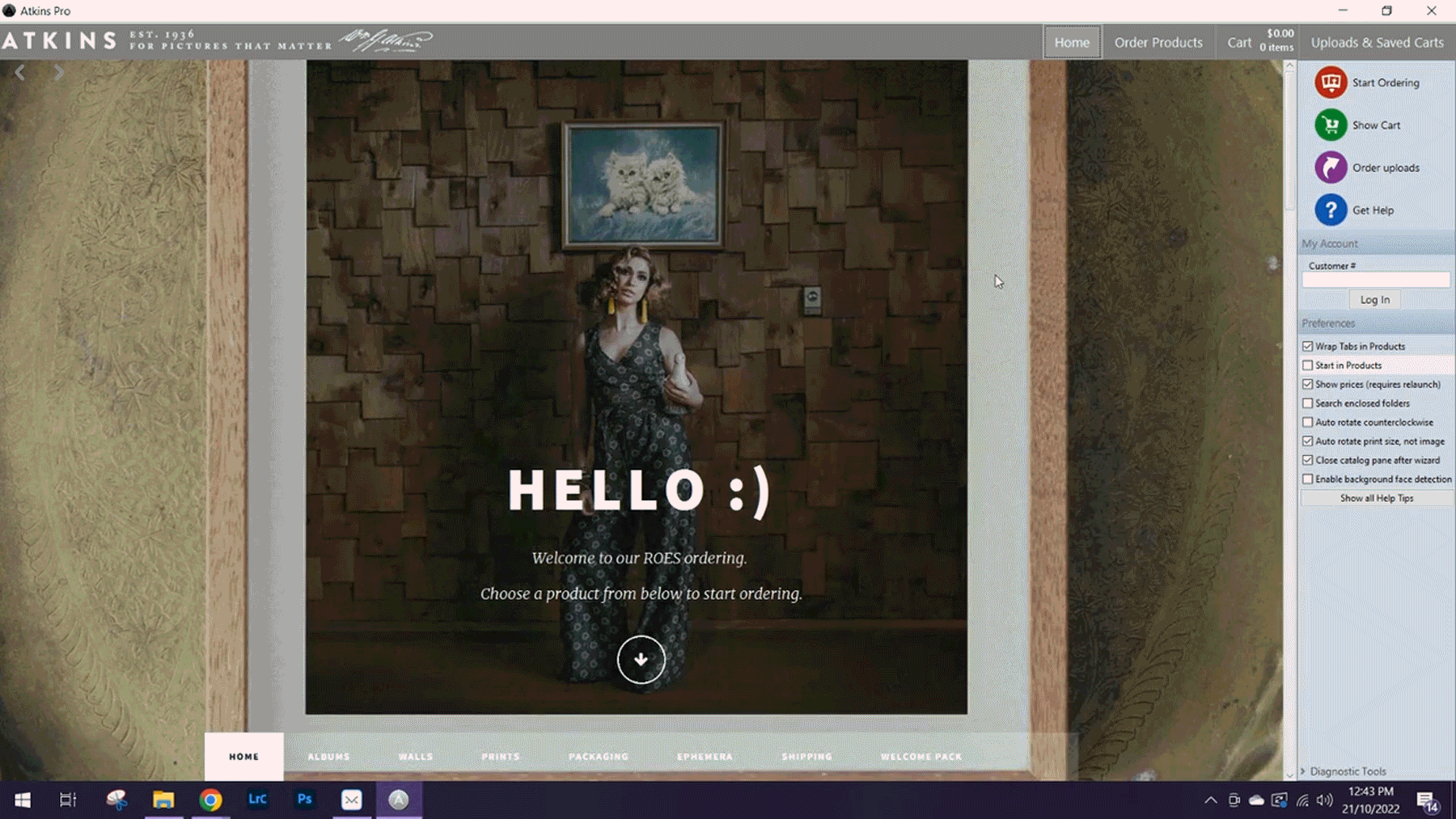Switch to the Home top tab

[1072, 42]
